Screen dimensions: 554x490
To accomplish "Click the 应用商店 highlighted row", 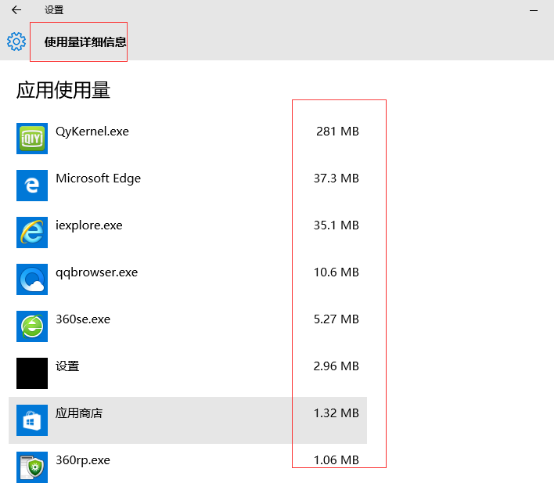I will [x=188, y=420].
